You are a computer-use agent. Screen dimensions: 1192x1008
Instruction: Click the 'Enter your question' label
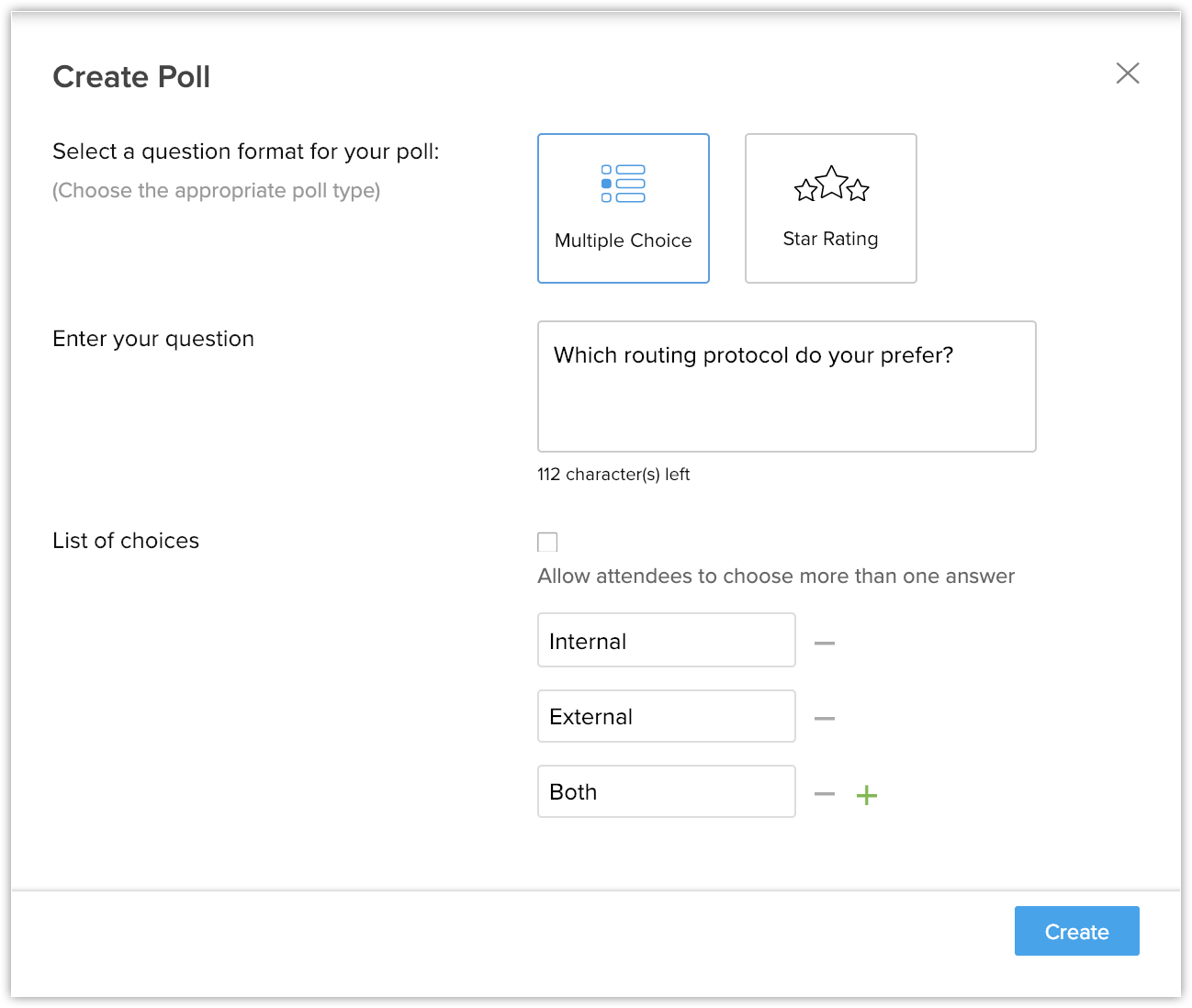coord(153,339)
